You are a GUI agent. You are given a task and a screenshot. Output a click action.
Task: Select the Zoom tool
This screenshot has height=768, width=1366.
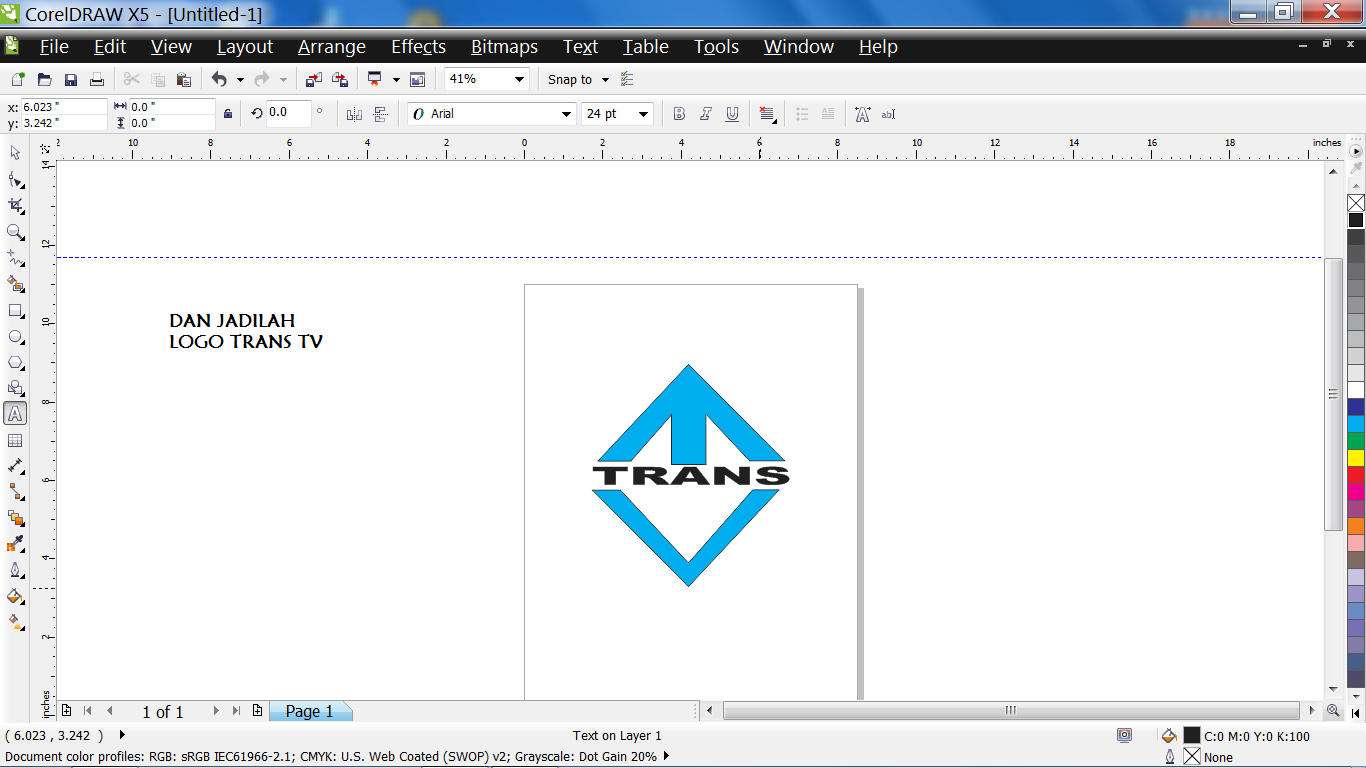click(x=14, y=232)
